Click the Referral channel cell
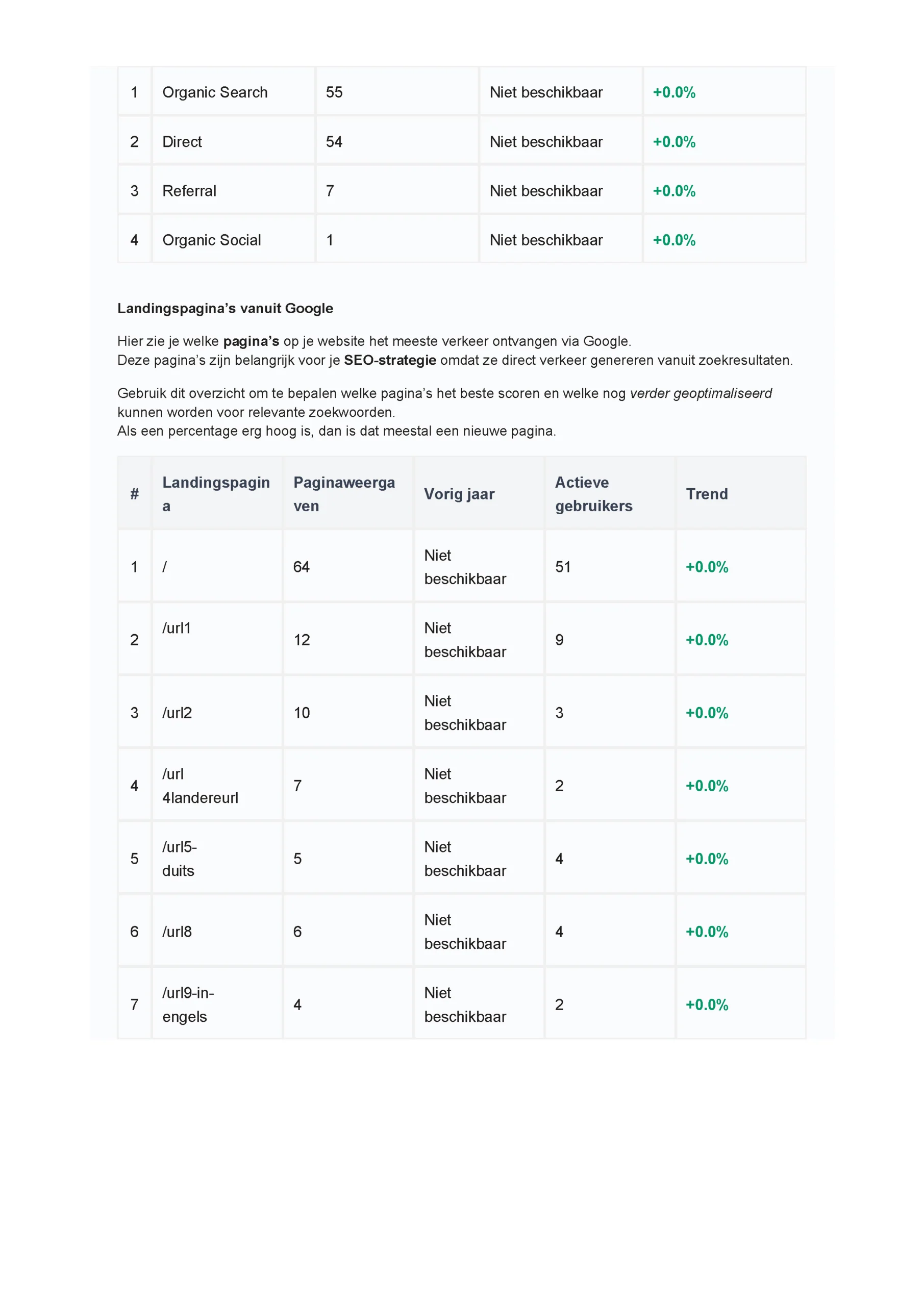This screenshot has height=1306, width=924. 189,191
